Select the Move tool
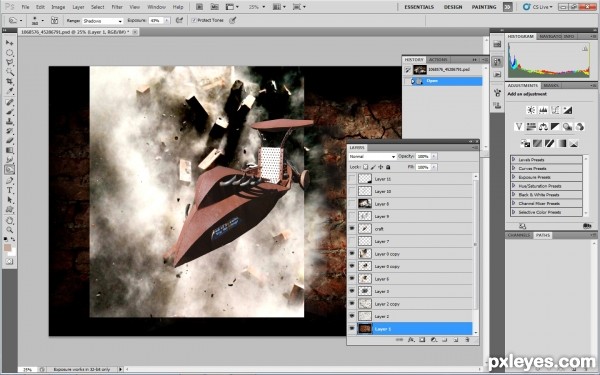 [x=10, y=43]
